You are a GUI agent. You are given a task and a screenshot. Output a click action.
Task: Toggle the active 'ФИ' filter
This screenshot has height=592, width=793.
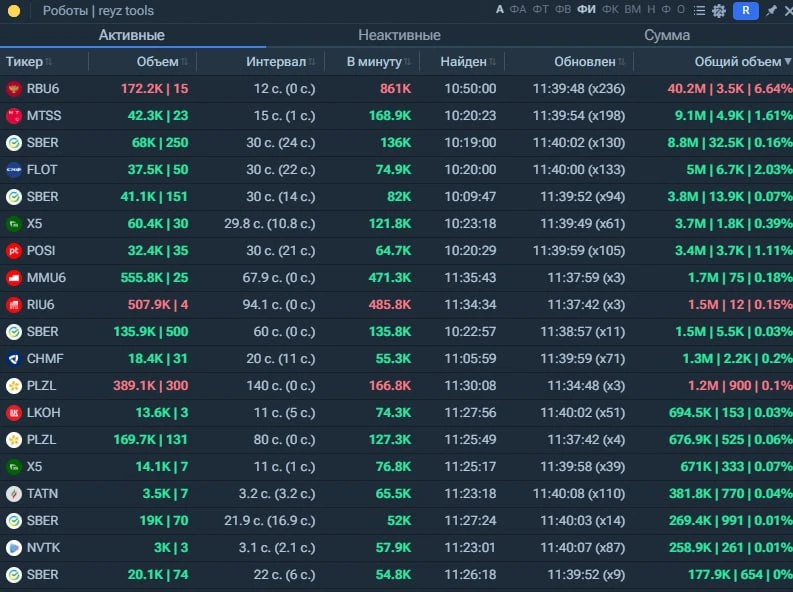pyautogui.click(x=586, y=10)
